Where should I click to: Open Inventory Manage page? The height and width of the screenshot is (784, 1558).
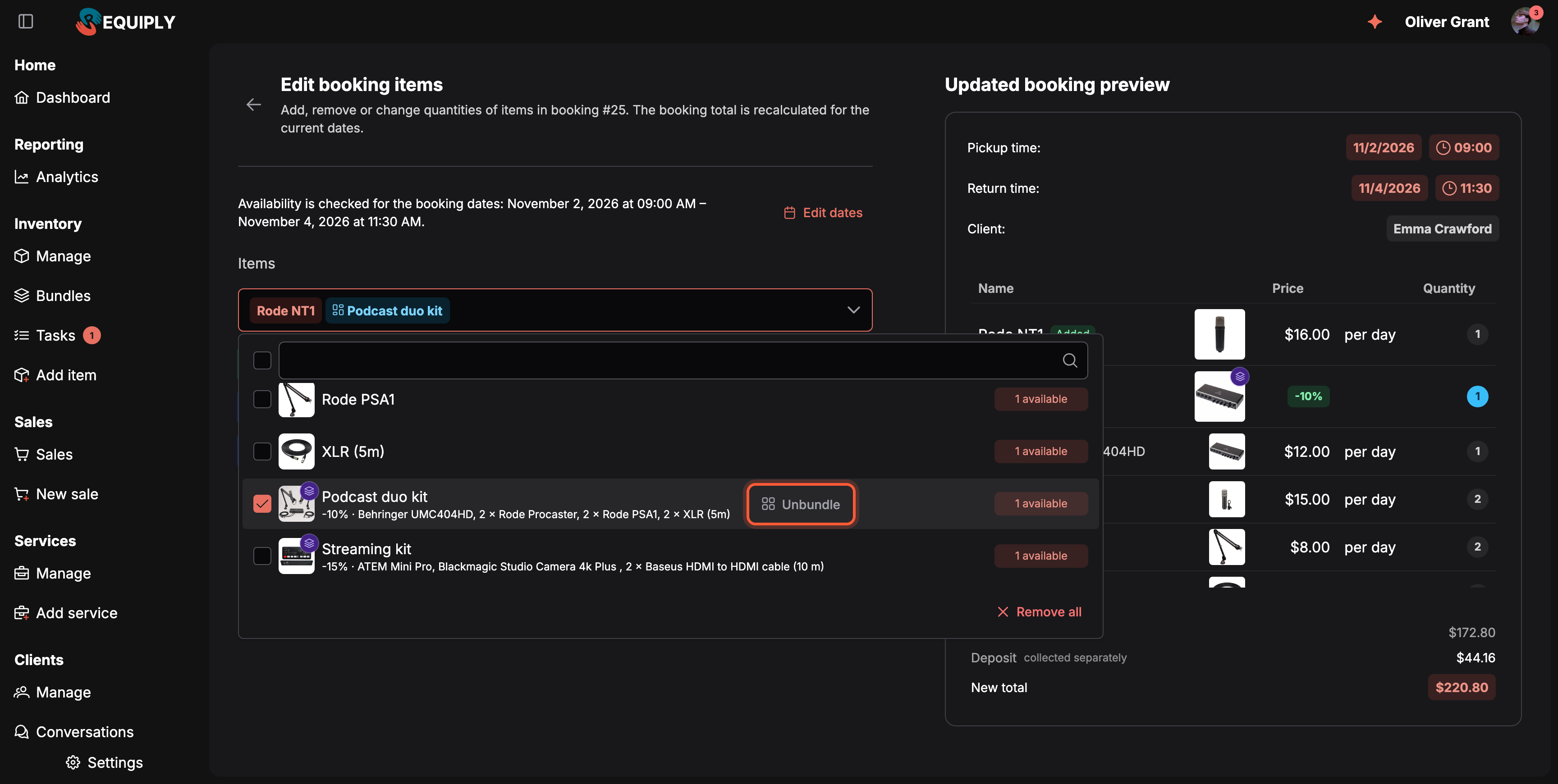pos(53,255)
